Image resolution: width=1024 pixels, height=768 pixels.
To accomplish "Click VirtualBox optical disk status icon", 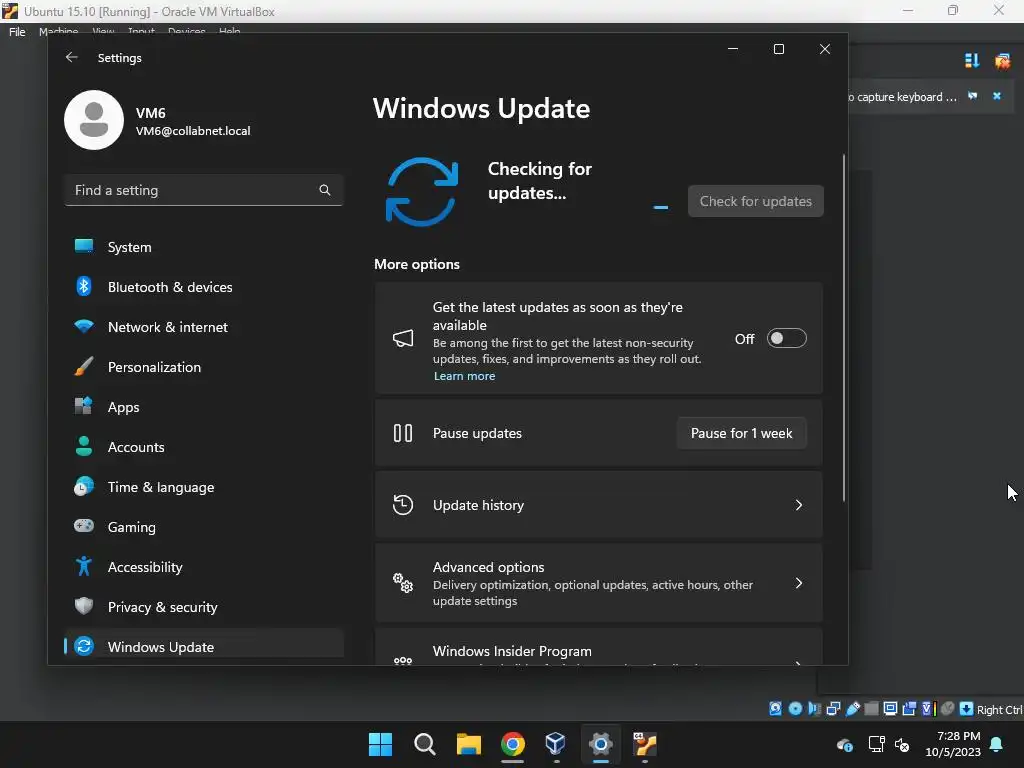I will (x=795, y=709).
